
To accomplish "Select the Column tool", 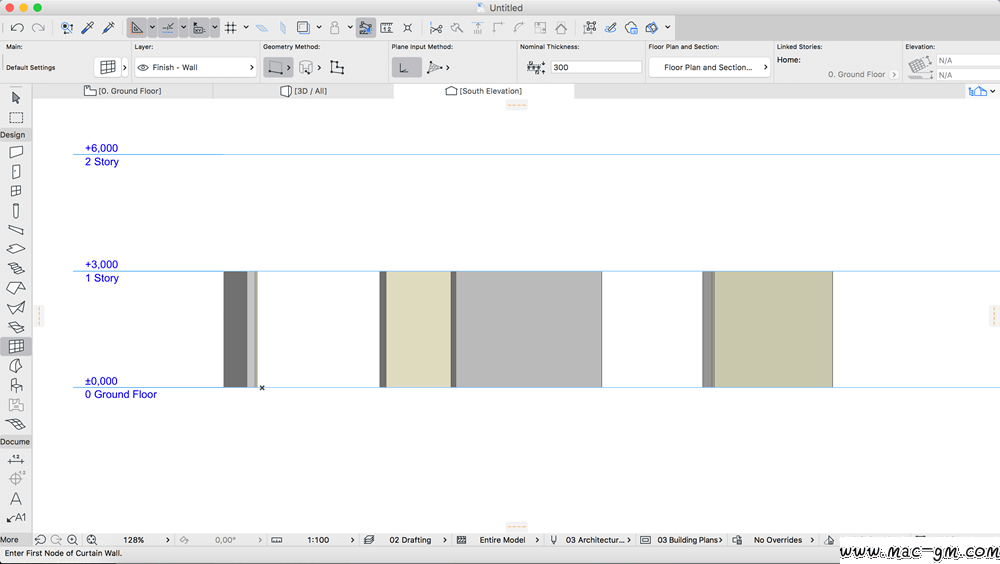I will (x=16, y=211).
